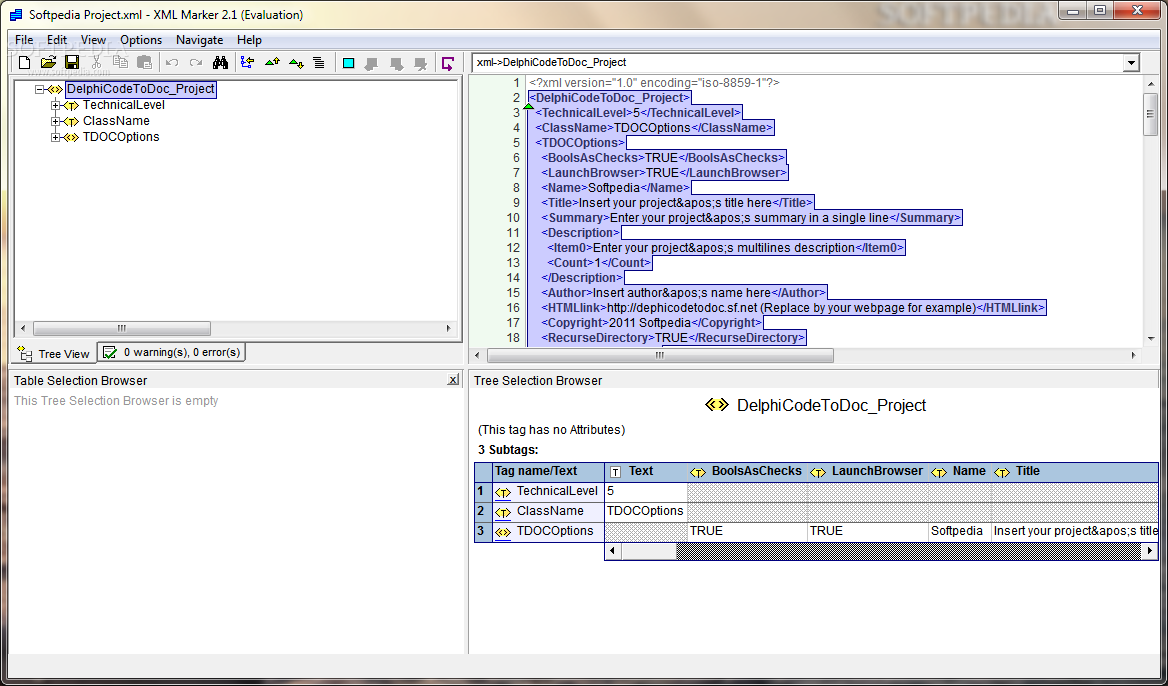Click the tree sync icon with yellow arrow
The width and height of the screenshot is (1168, 686).
click(248, 63)
